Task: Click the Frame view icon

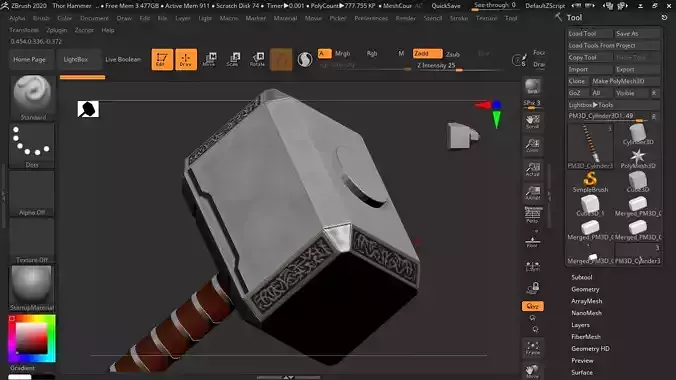Action: point(532,349)
